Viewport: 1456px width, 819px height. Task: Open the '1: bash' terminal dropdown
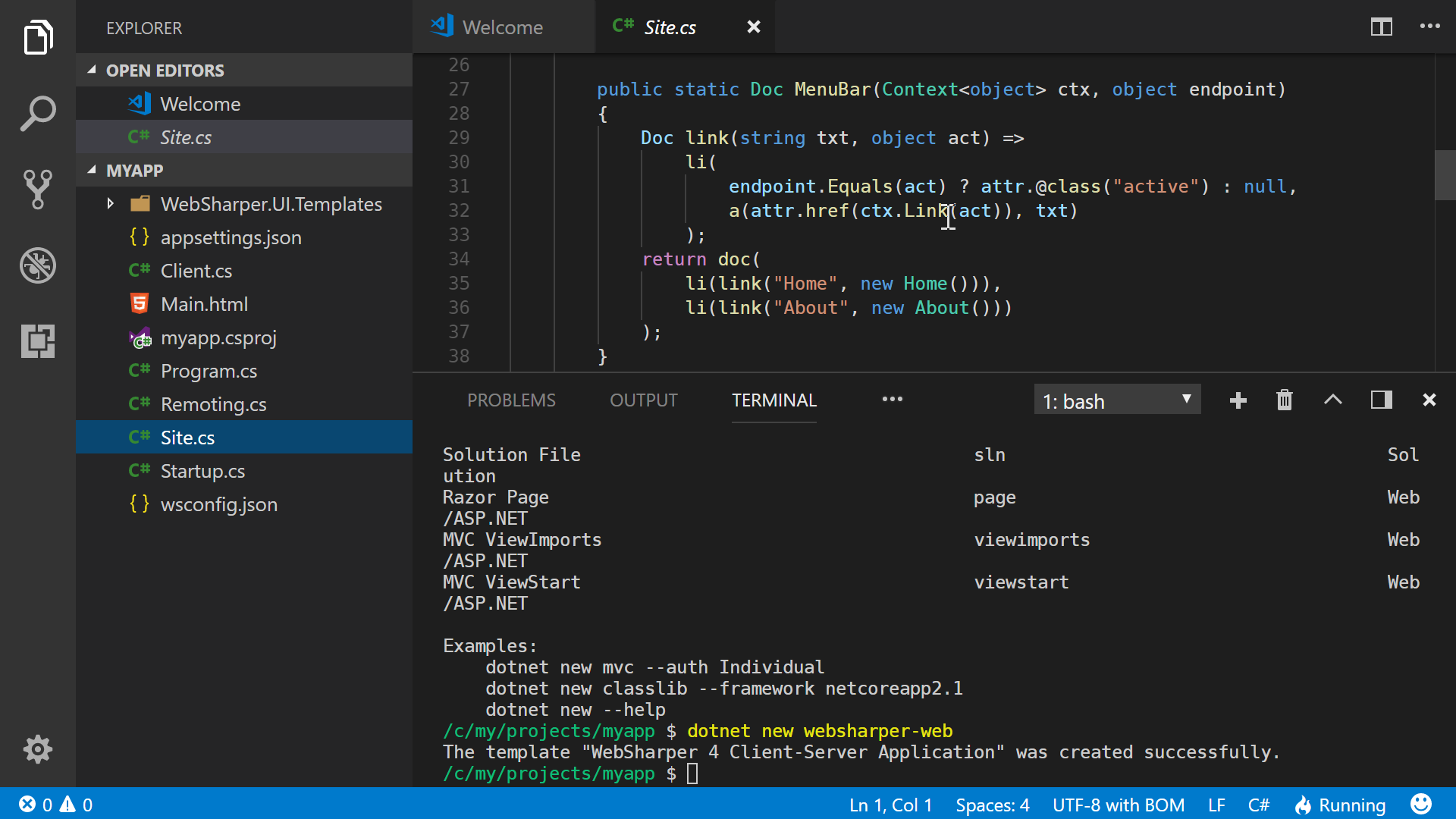[1117, 400]
